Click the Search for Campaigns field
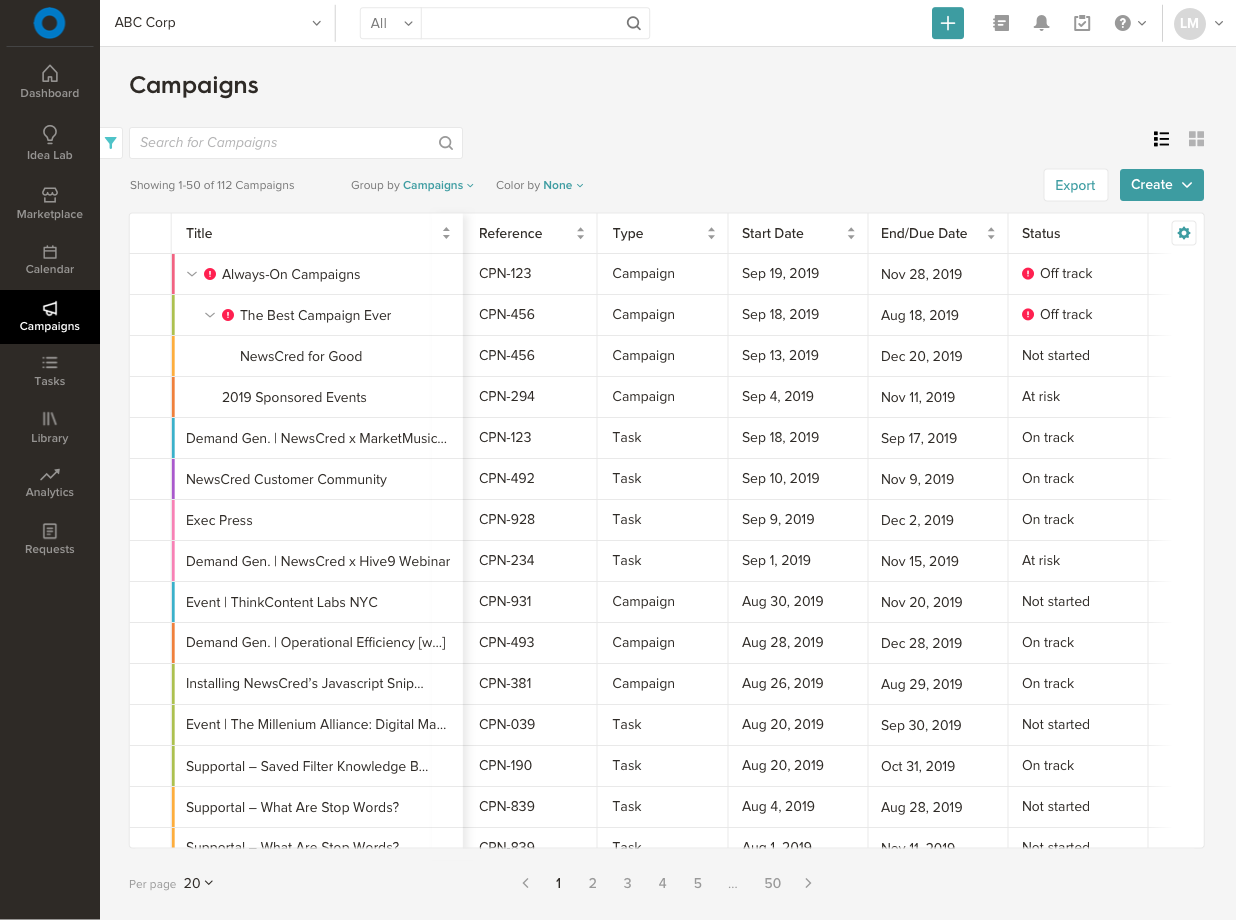Viewport: 1236px width, 920px height. 285,143
